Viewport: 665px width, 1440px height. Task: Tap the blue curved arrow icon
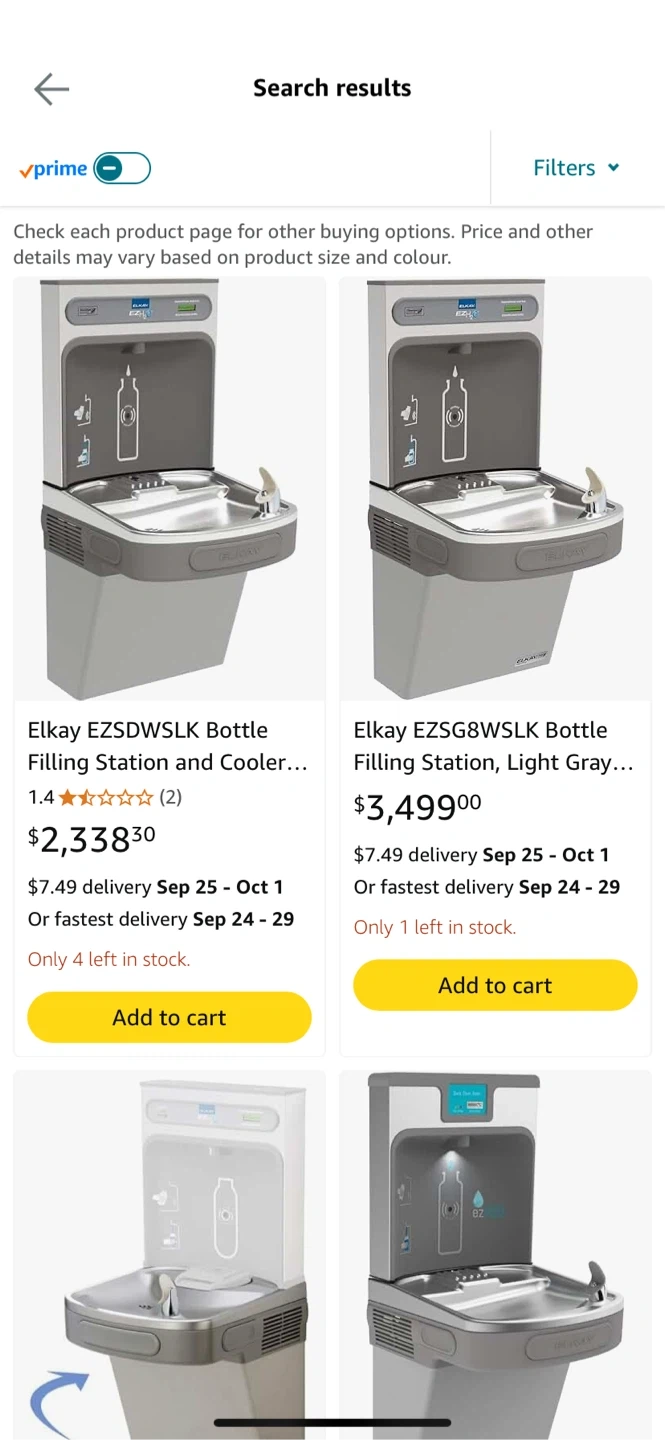[x=58, y=1404]
